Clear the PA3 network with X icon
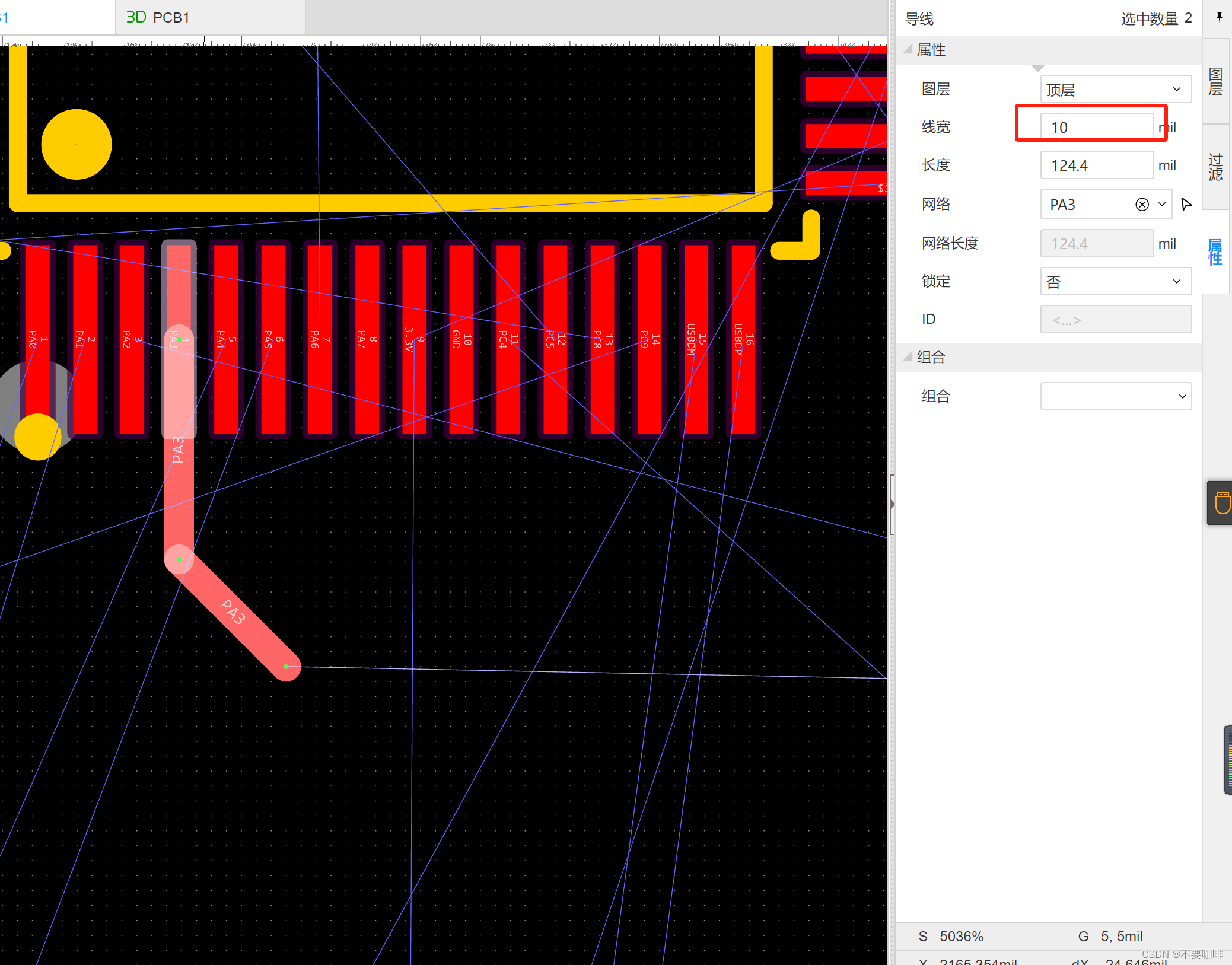 click(x=1142, y=205)
